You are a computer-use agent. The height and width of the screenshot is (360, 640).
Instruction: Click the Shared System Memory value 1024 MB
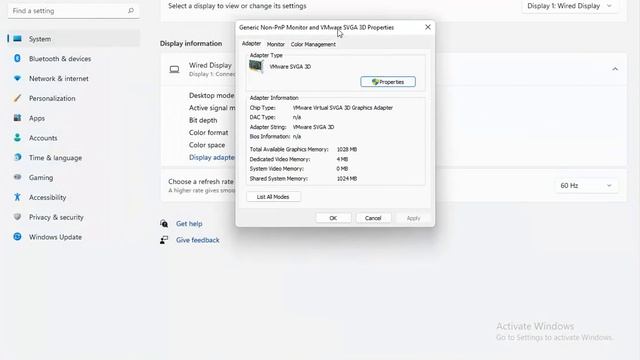point(347,178)
